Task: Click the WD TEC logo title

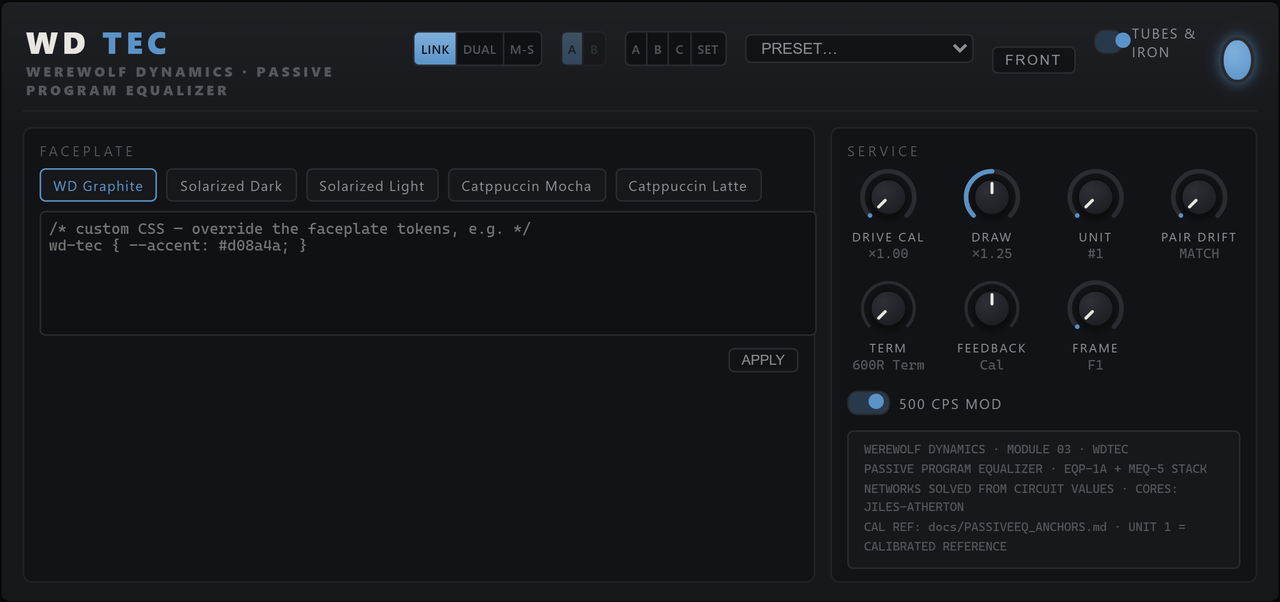Action: (x=97, y=43)
